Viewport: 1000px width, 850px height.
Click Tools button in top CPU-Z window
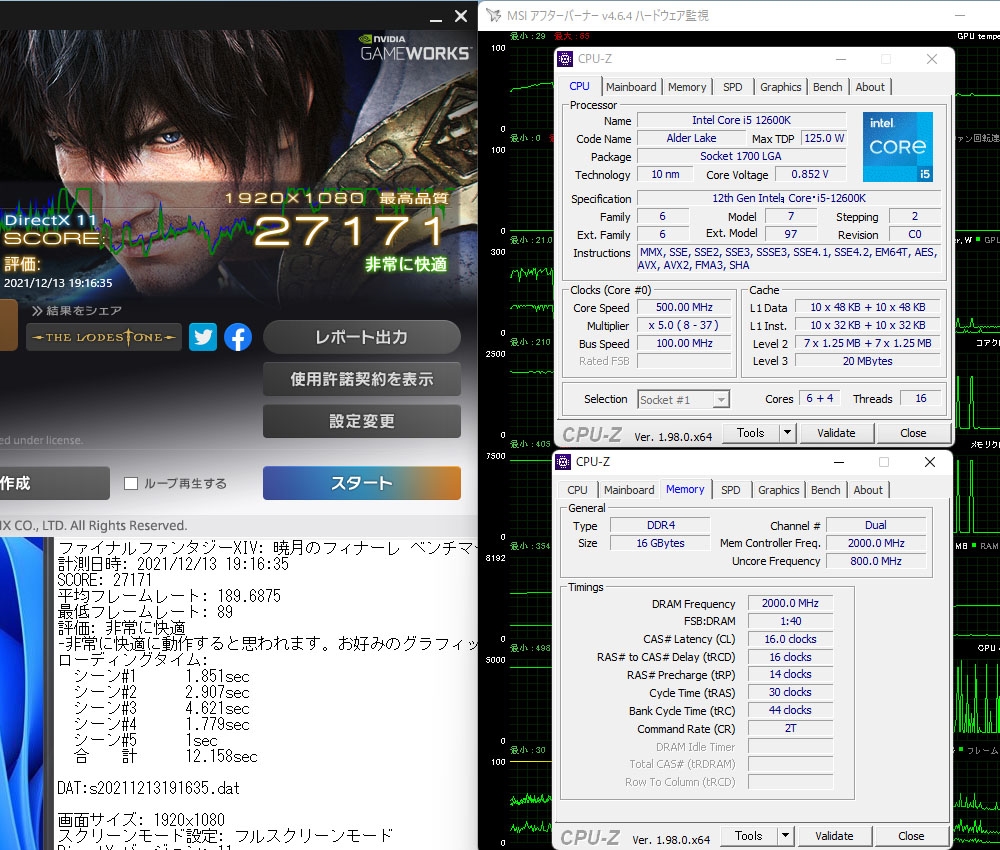(x=751, y=432)
